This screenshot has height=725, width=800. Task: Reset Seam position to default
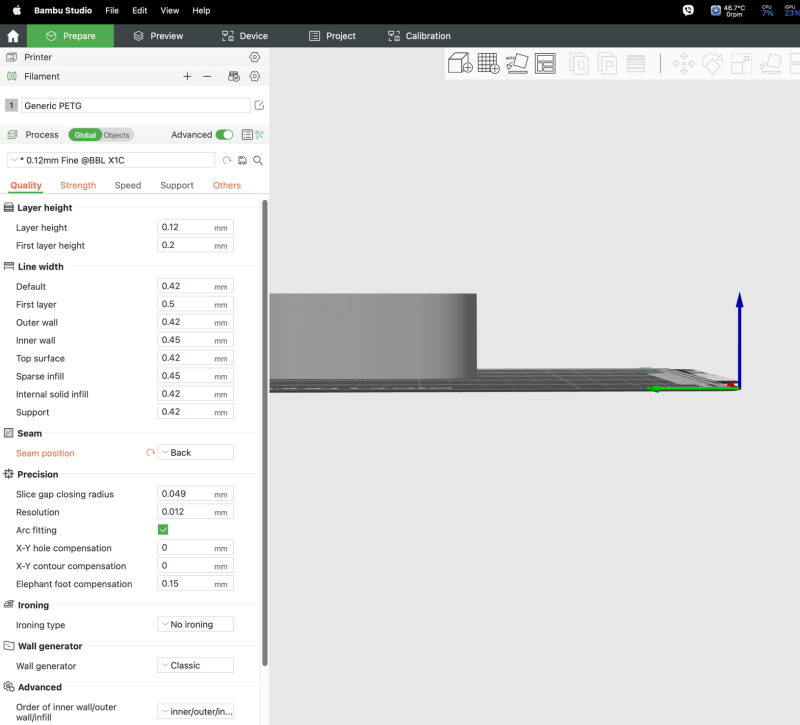(150, 453)
